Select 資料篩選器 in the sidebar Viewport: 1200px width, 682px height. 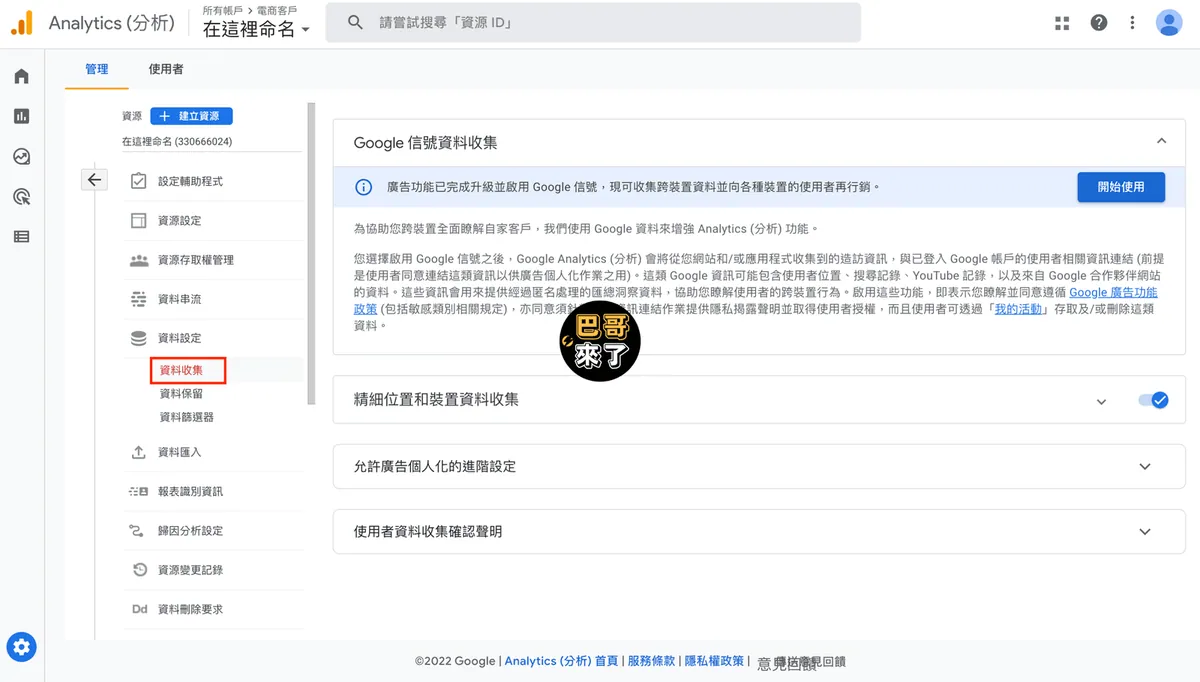(187, 417)
